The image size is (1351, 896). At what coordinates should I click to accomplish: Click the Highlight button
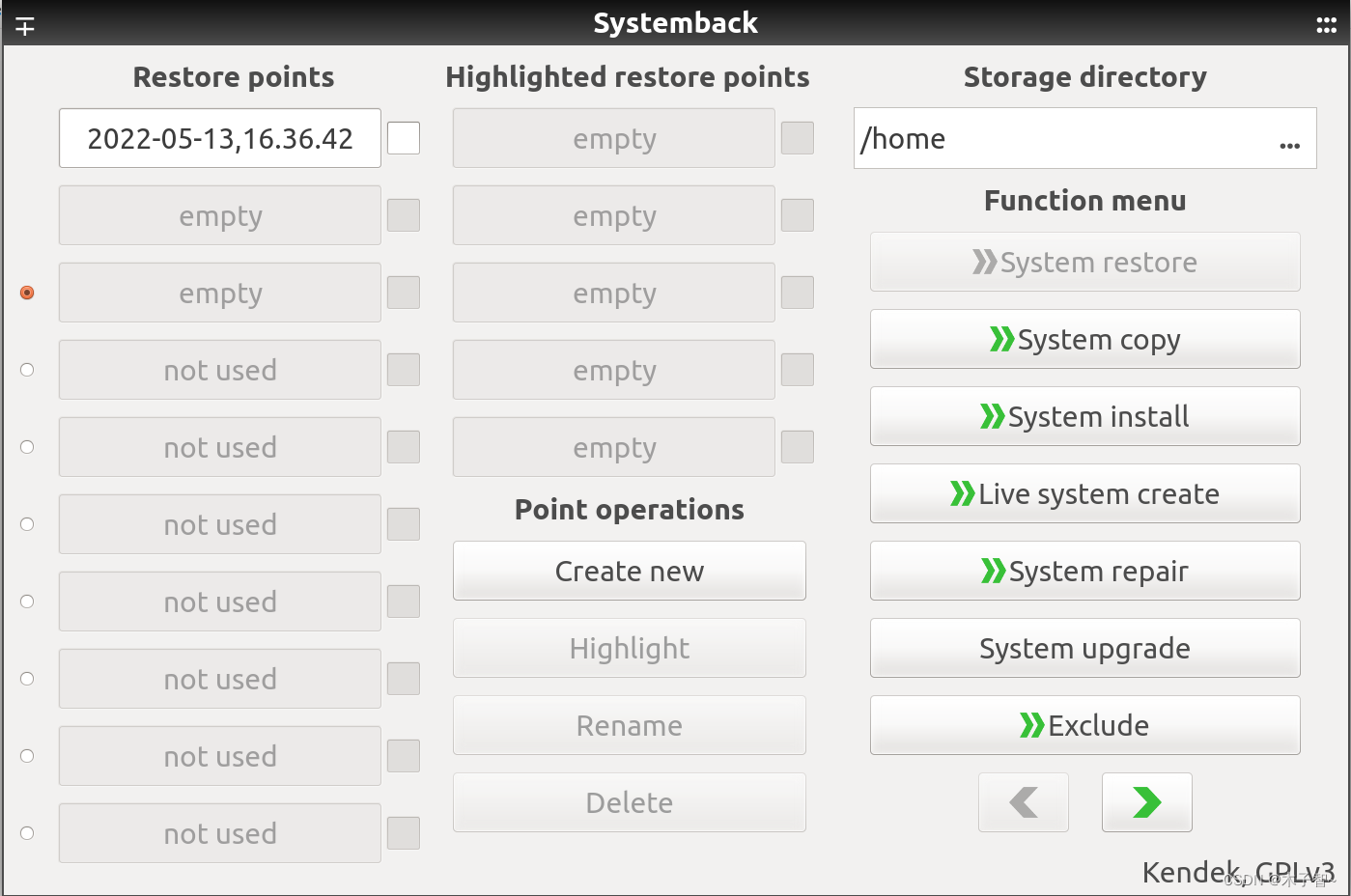pyautogui.click(x=630, y=648)
